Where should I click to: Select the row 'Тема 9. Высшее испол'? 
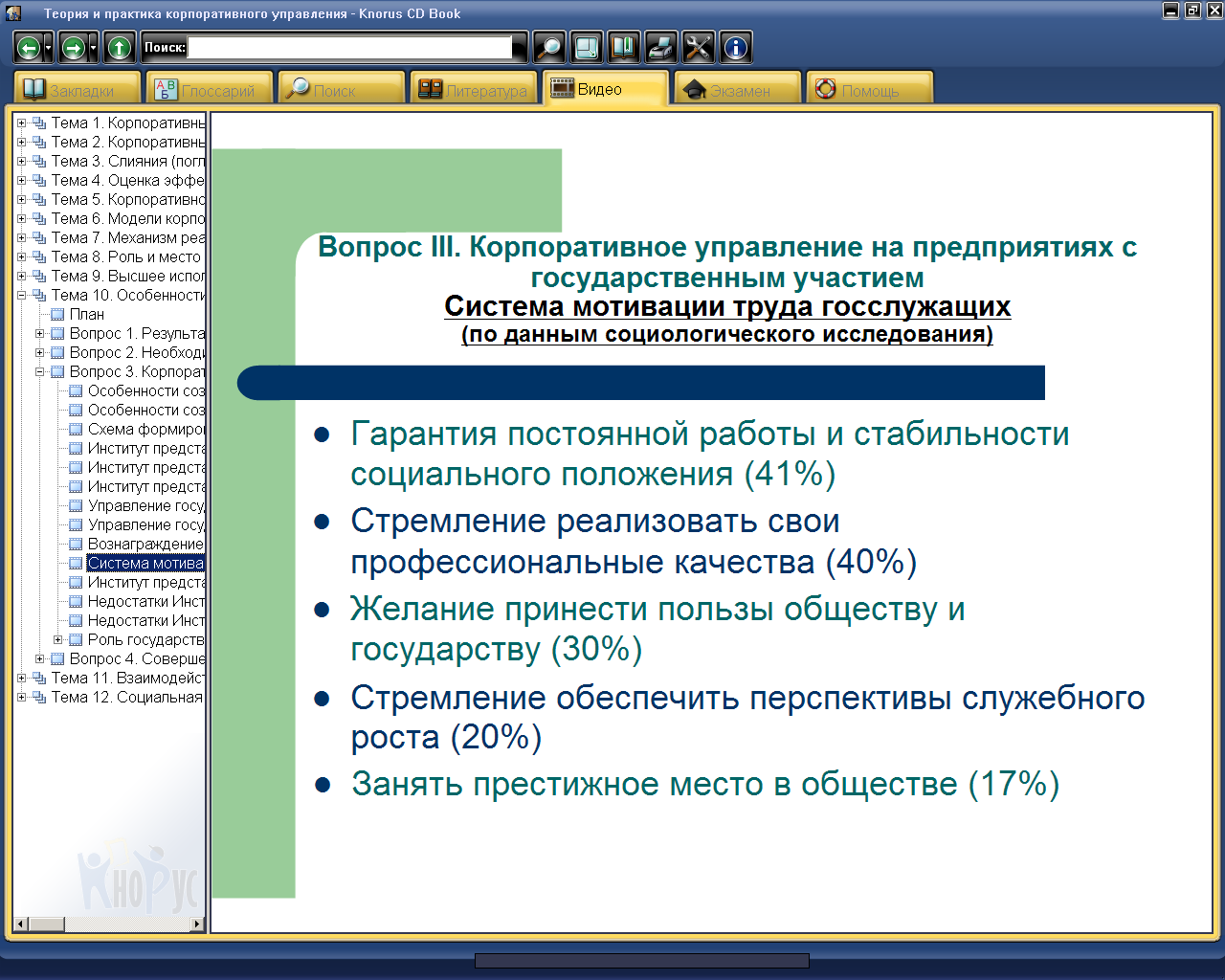click(127, 276)
